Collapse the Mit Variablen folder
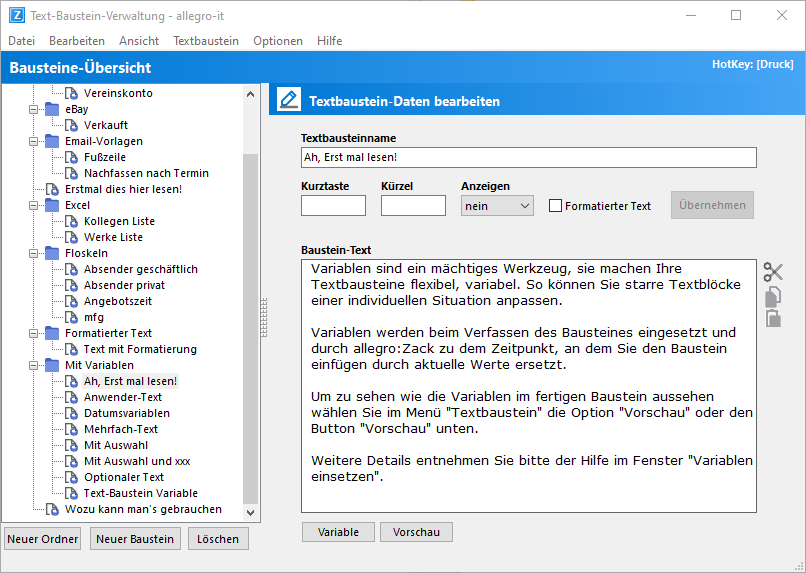Image resolution: width=806 pixels, height=573 pixels. pos(33,365)
